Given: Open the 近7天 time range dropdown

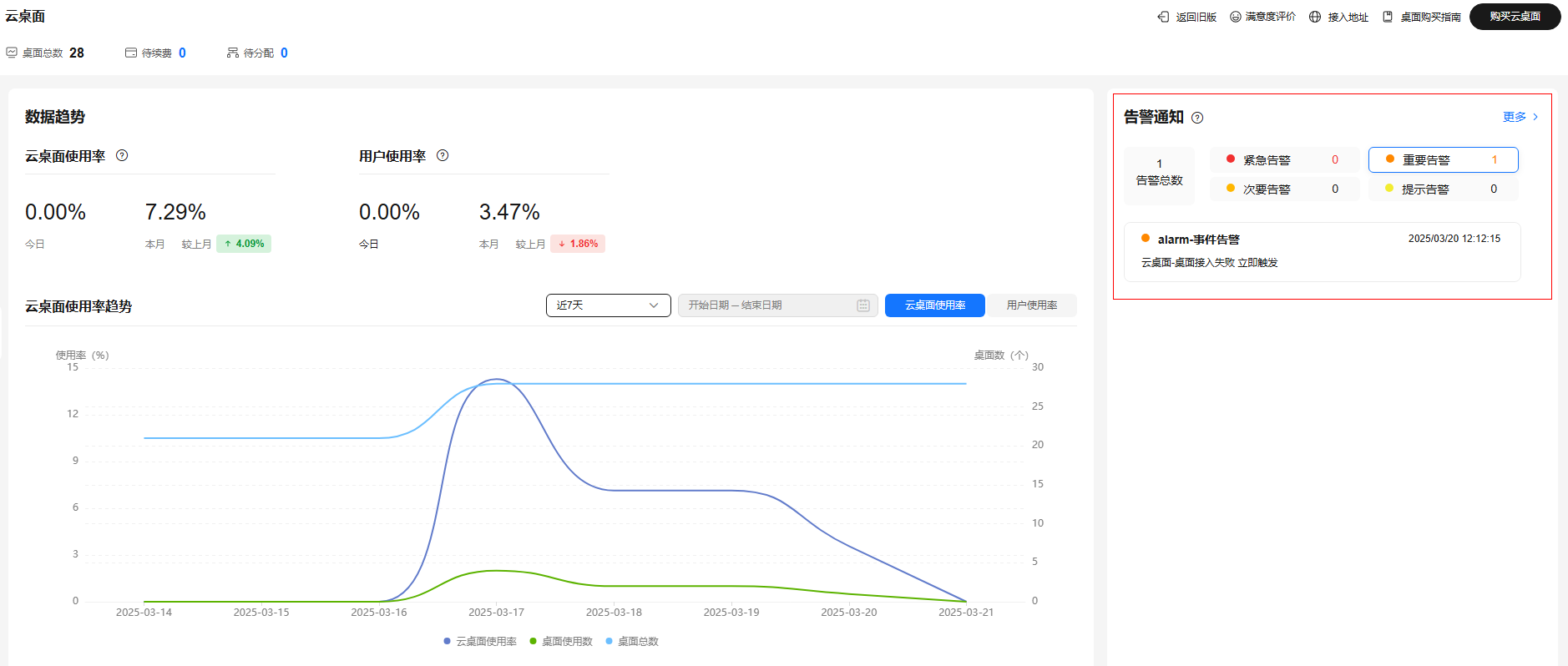Looking at the screenshot, I should click(608, 305).
